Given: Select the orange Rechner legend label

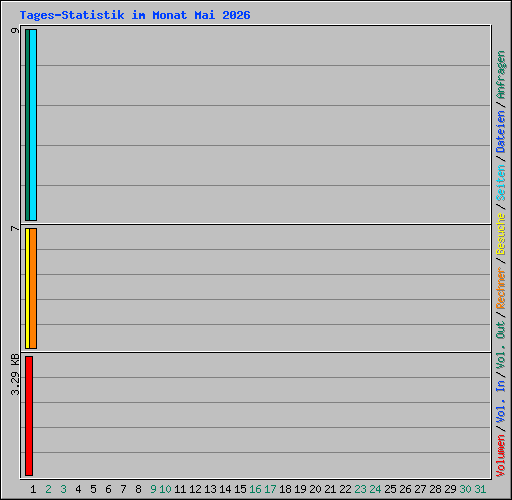Looking at the screenshot, I should tap(501, 288).
